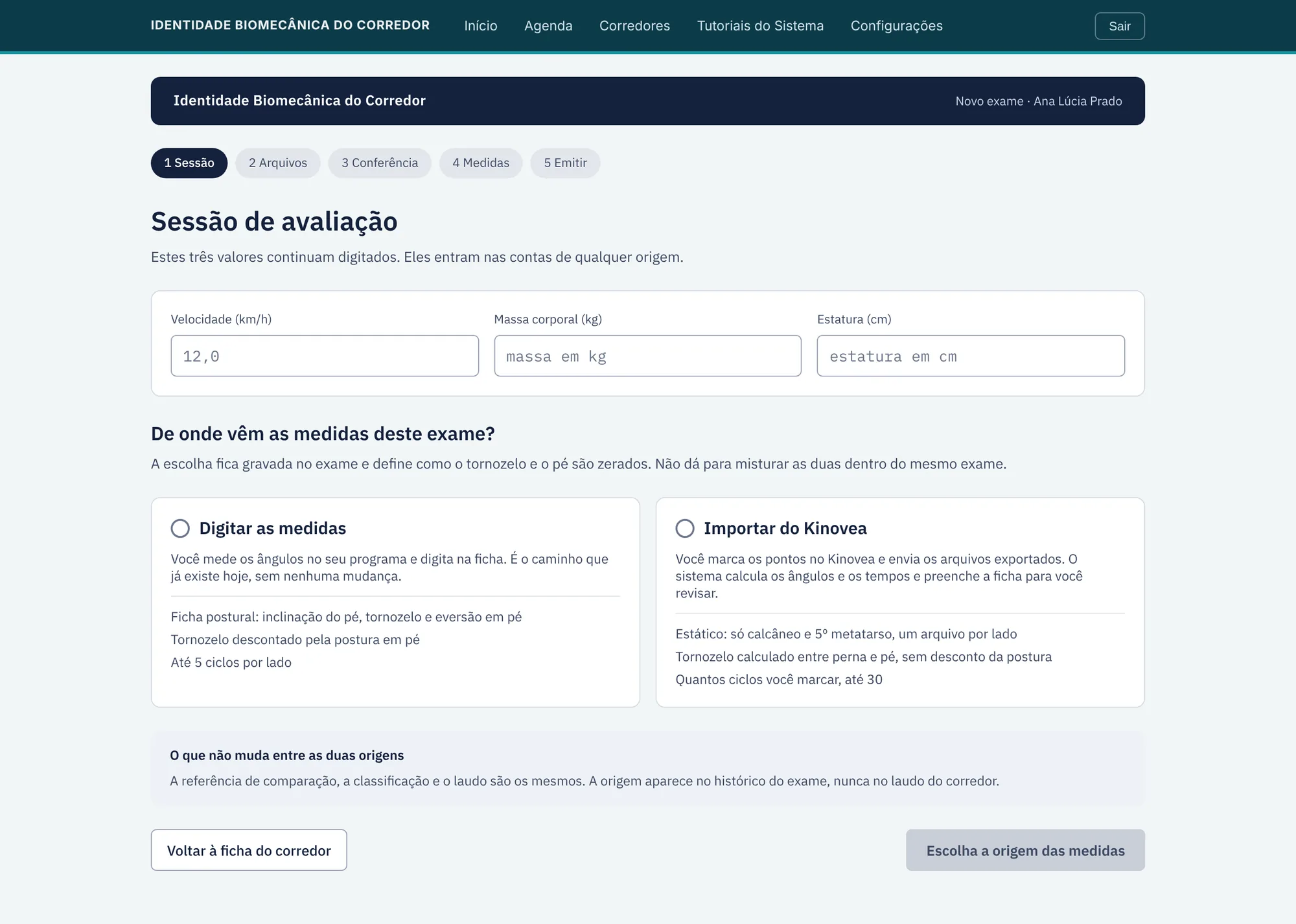Click 'Tornozelo descontado pela postura em pé' text
1296x924 pixels.
(x=295, y=640)
